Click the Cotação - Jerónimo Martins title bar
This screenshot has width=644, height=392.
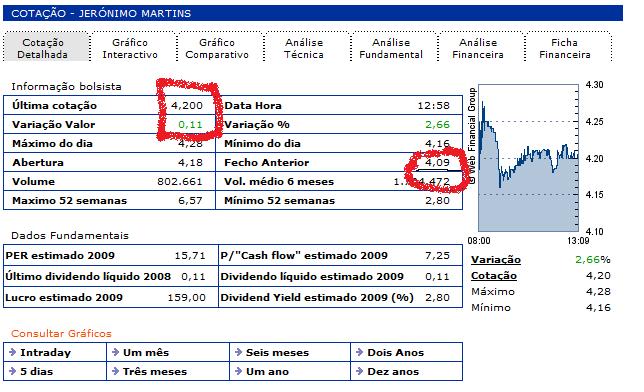(x=313, y=14)
